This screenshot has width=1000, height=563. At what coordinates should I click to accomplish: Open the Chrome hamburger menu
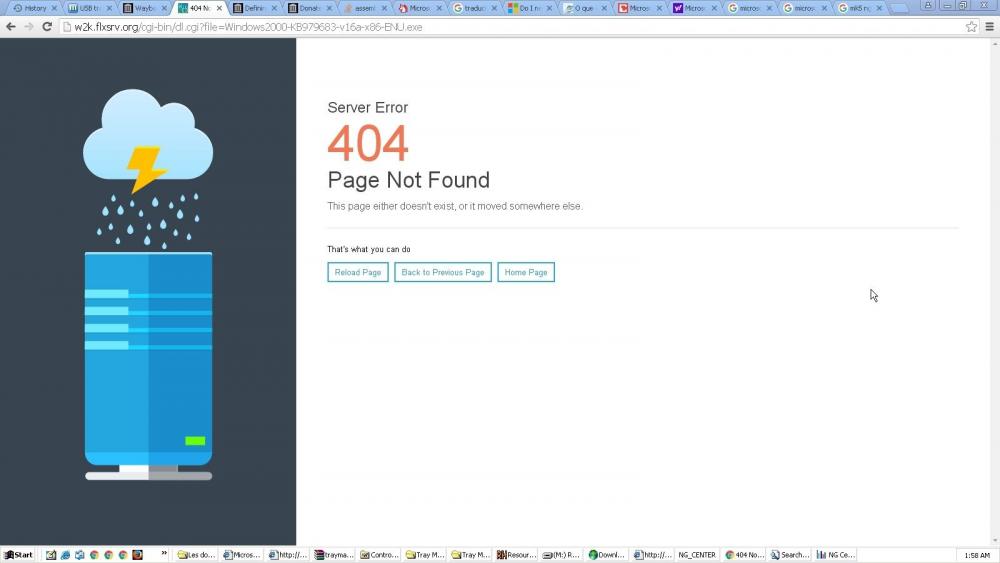point(989,27)
